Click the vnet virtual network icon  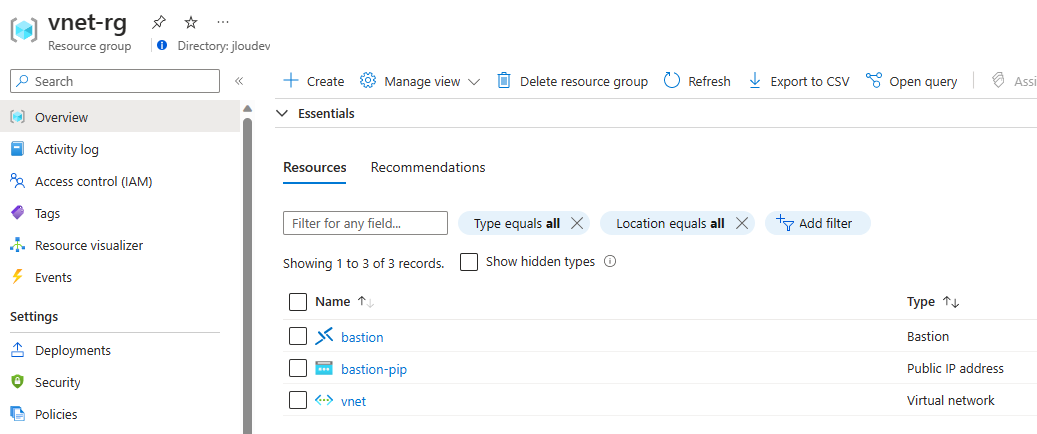point(324,400)
